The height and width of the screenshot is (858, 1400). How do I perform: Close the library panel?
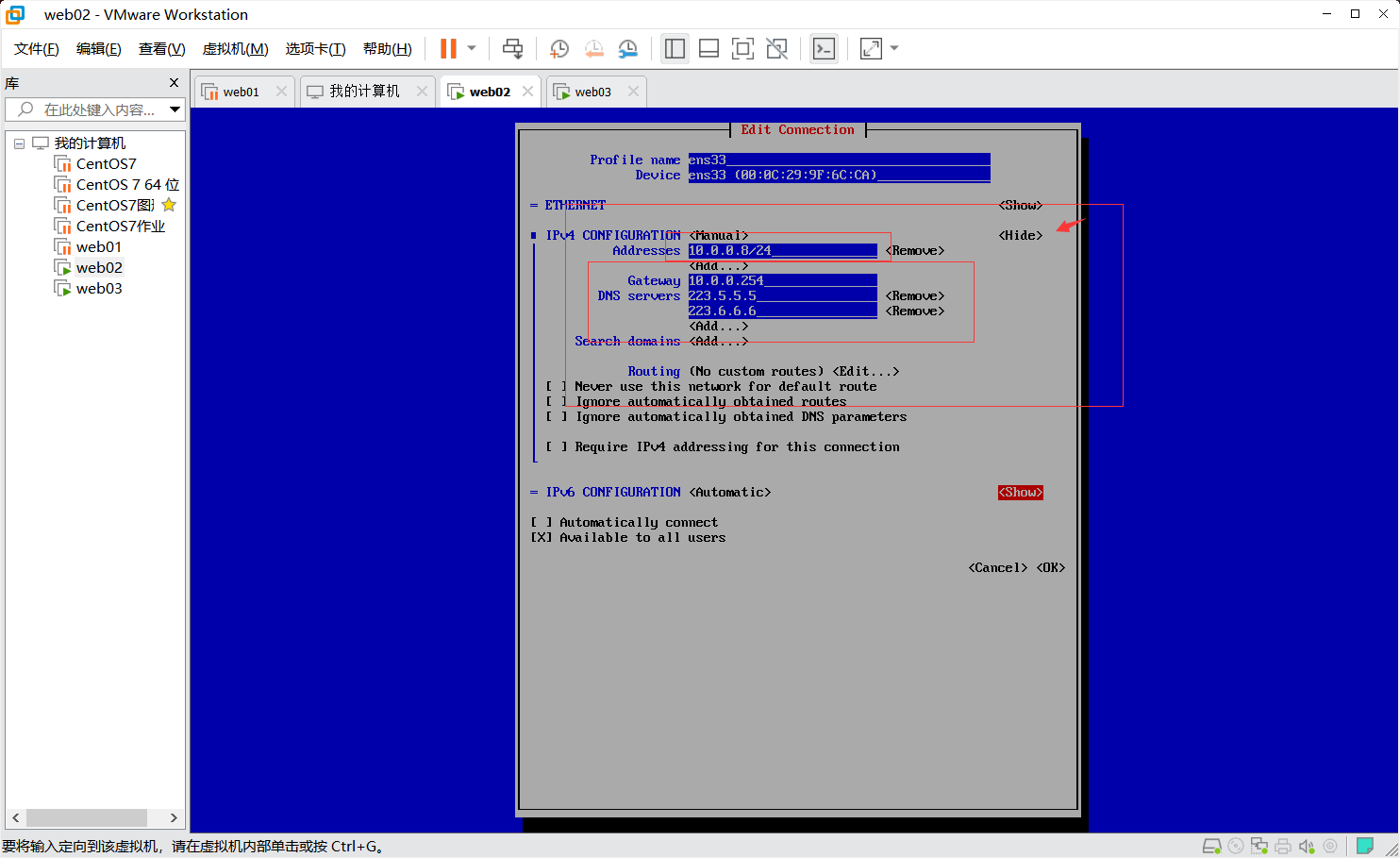pyautogui.click(x=174, y=83)
